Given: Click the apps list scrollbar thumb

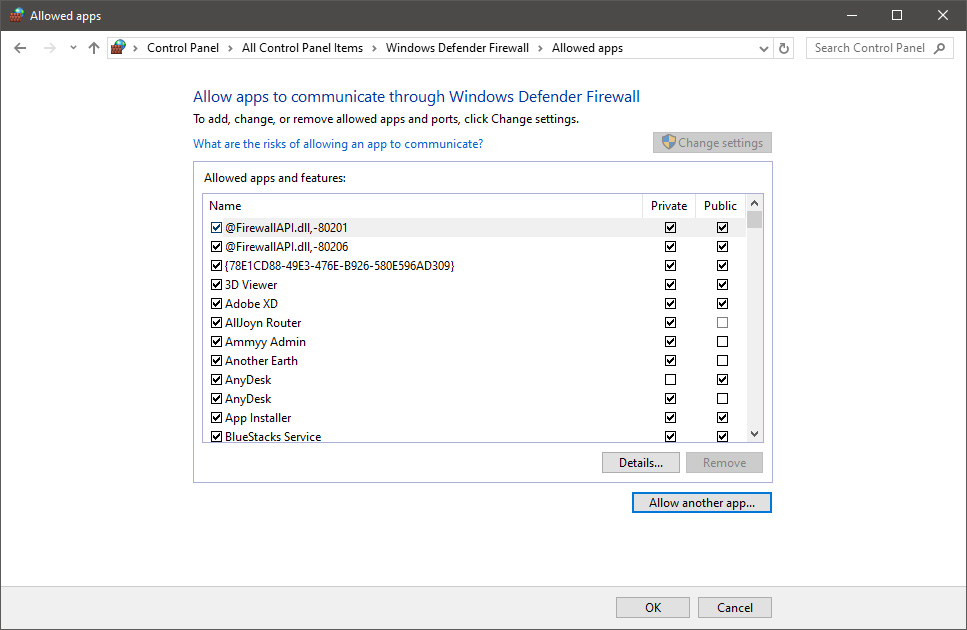Looking at the screenshot, I should (754, 219).
